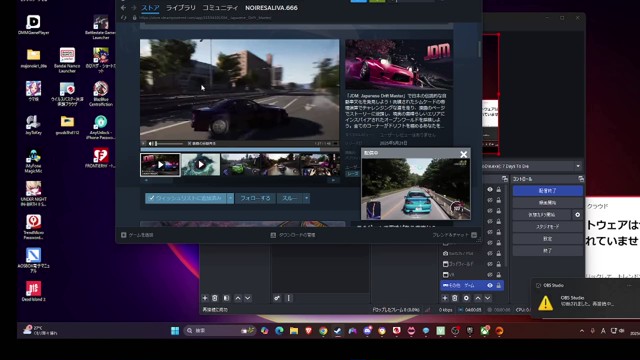Viewport: 640px width, 360px height.
Task: Click the Steam back navigation arrow
Action: [123, 8]
